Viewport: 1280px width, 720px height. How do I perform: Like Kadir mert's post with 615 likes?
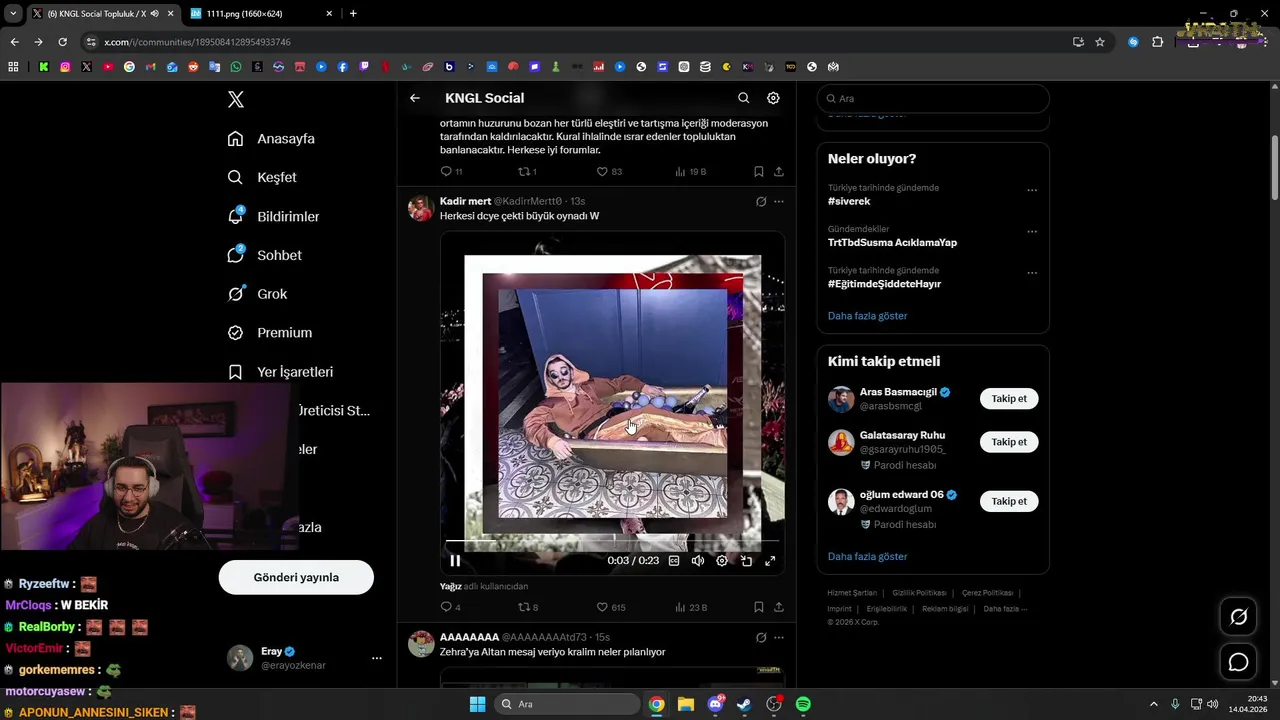610,607
